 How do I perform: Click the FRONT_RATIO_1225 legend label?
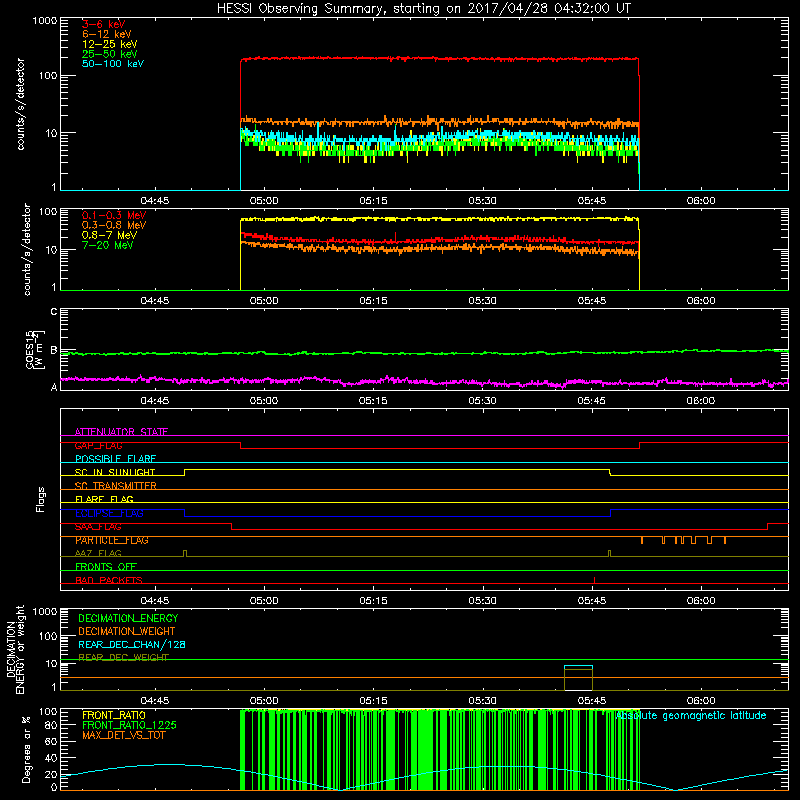click(x=129, y=725)
